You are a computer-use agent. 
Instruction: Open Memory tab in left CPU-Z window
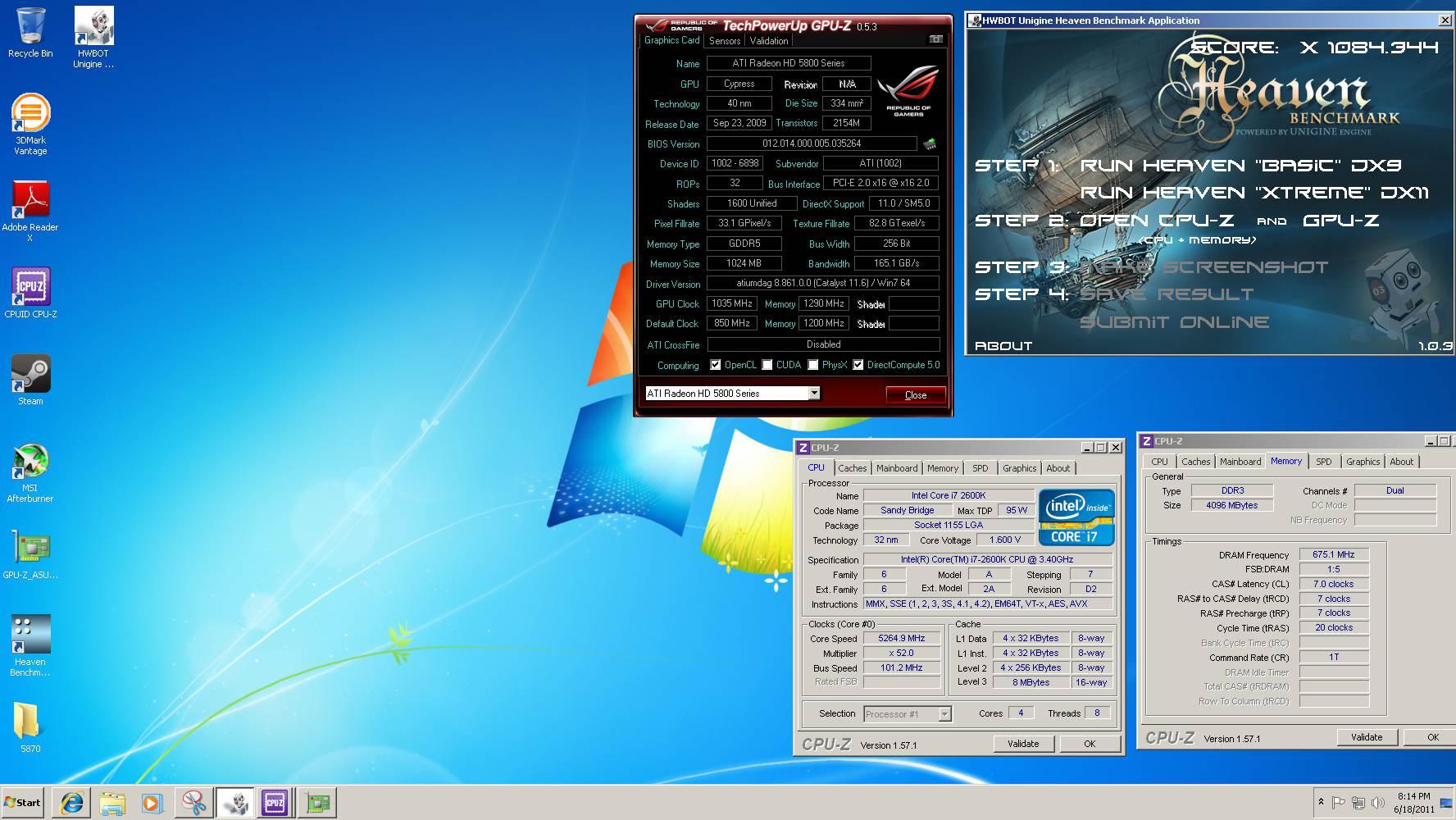943,468
